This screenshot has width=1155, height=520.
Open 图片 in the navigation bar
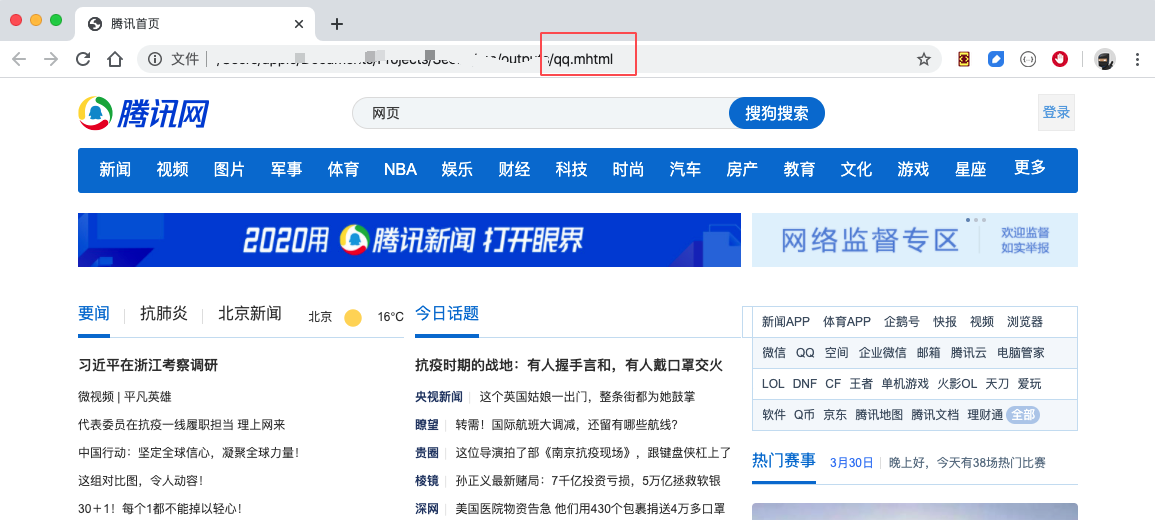(x=229, y=169)
